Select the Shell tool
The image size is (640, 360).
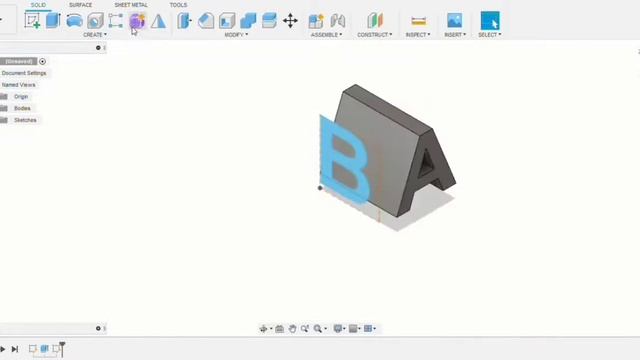[227, 20]
